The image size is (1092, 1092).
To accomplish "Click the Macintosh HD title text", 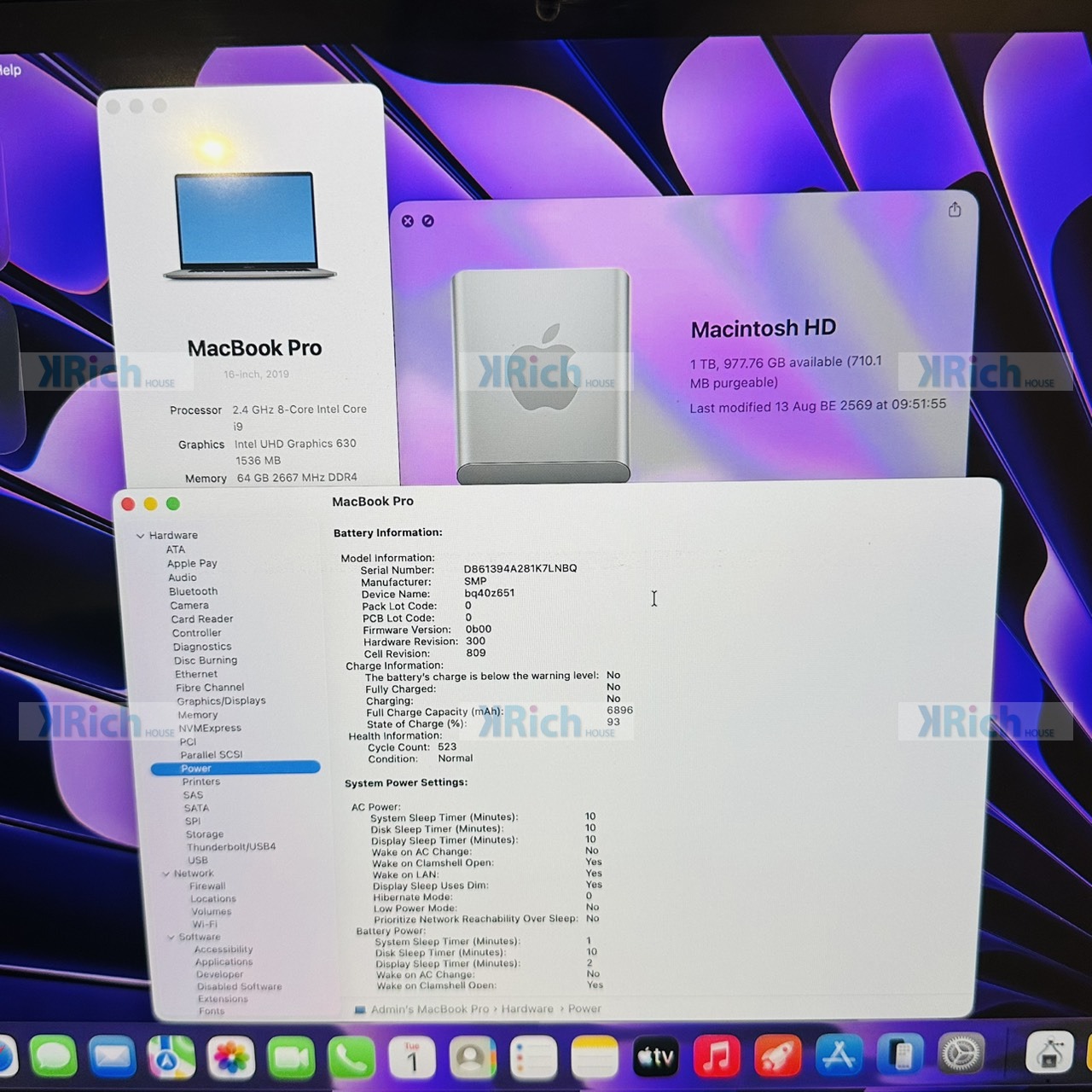I will pos(764,328).
